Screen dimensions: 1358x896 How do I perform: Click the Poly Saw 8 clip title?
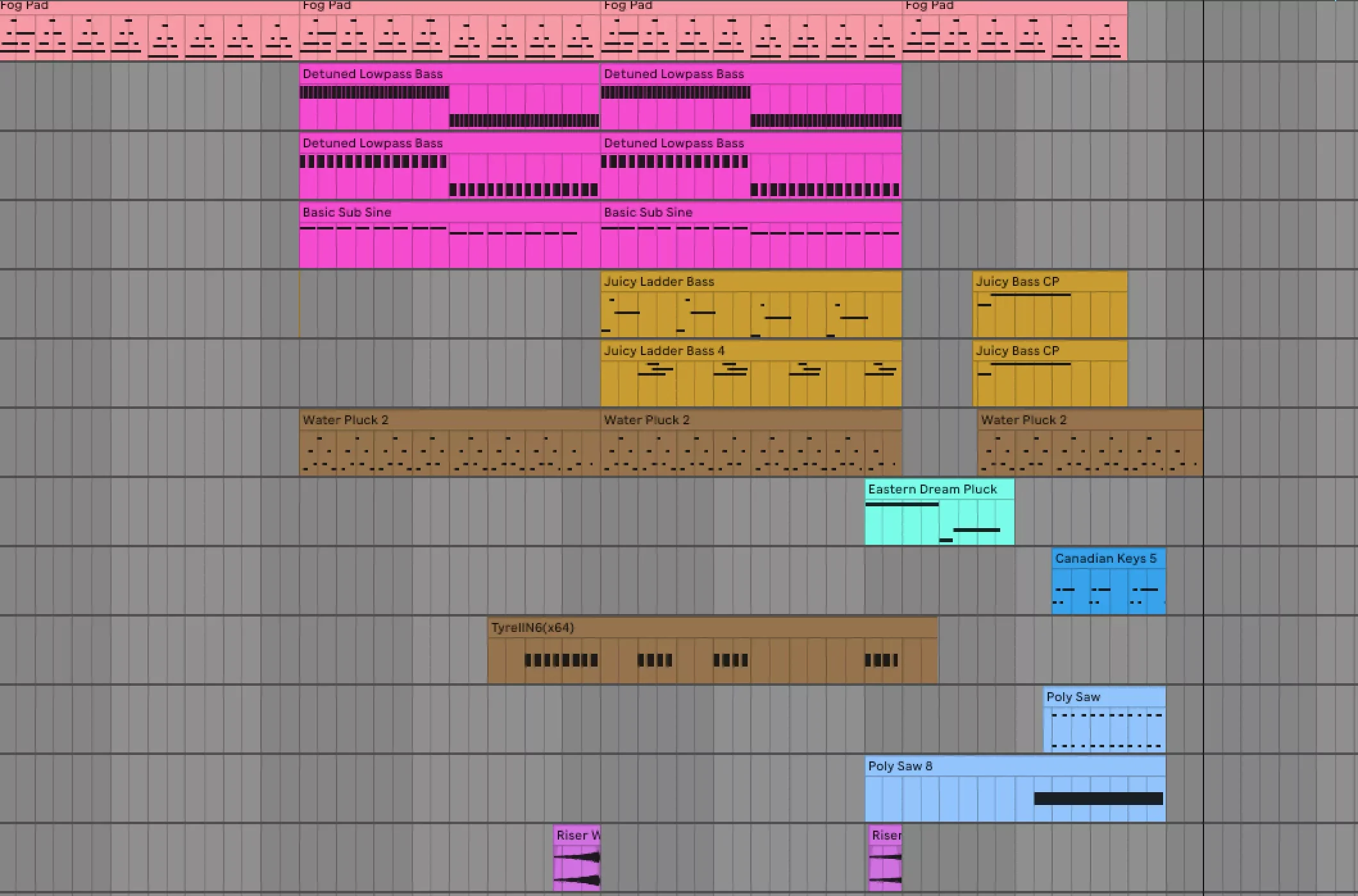coord(900,766)
